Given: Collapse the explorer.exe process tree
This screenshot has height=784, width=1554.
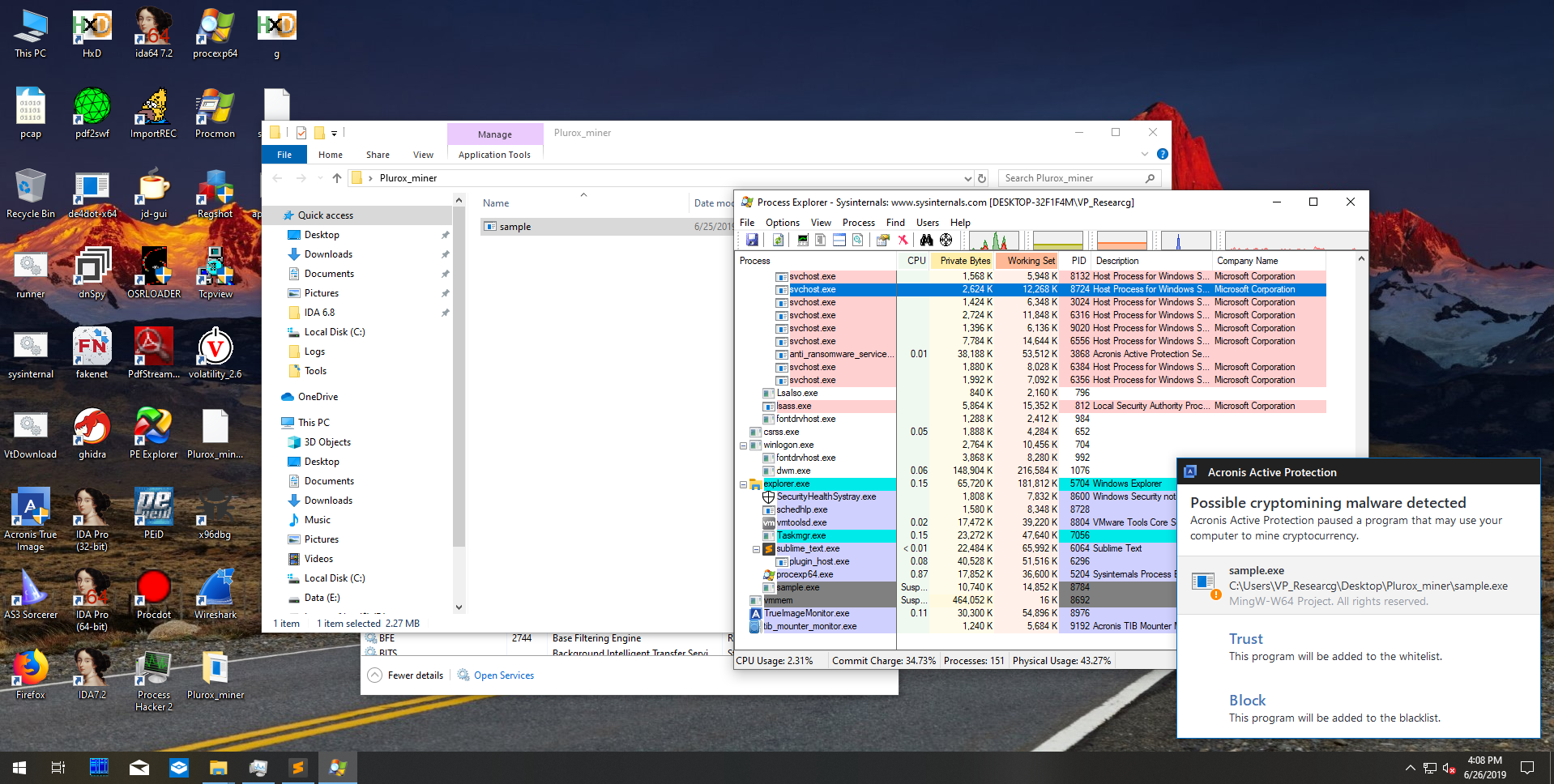Looking at the screenshot, I should coord(743,484).
